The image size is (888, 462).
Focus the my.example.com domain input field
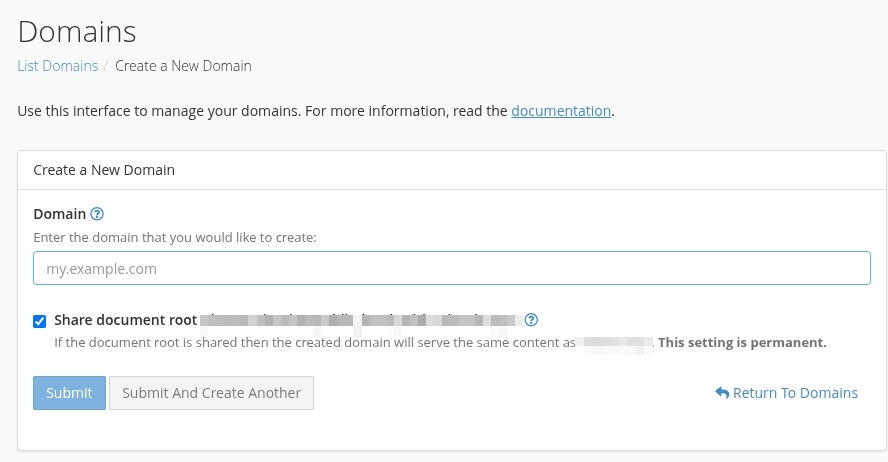451,268
